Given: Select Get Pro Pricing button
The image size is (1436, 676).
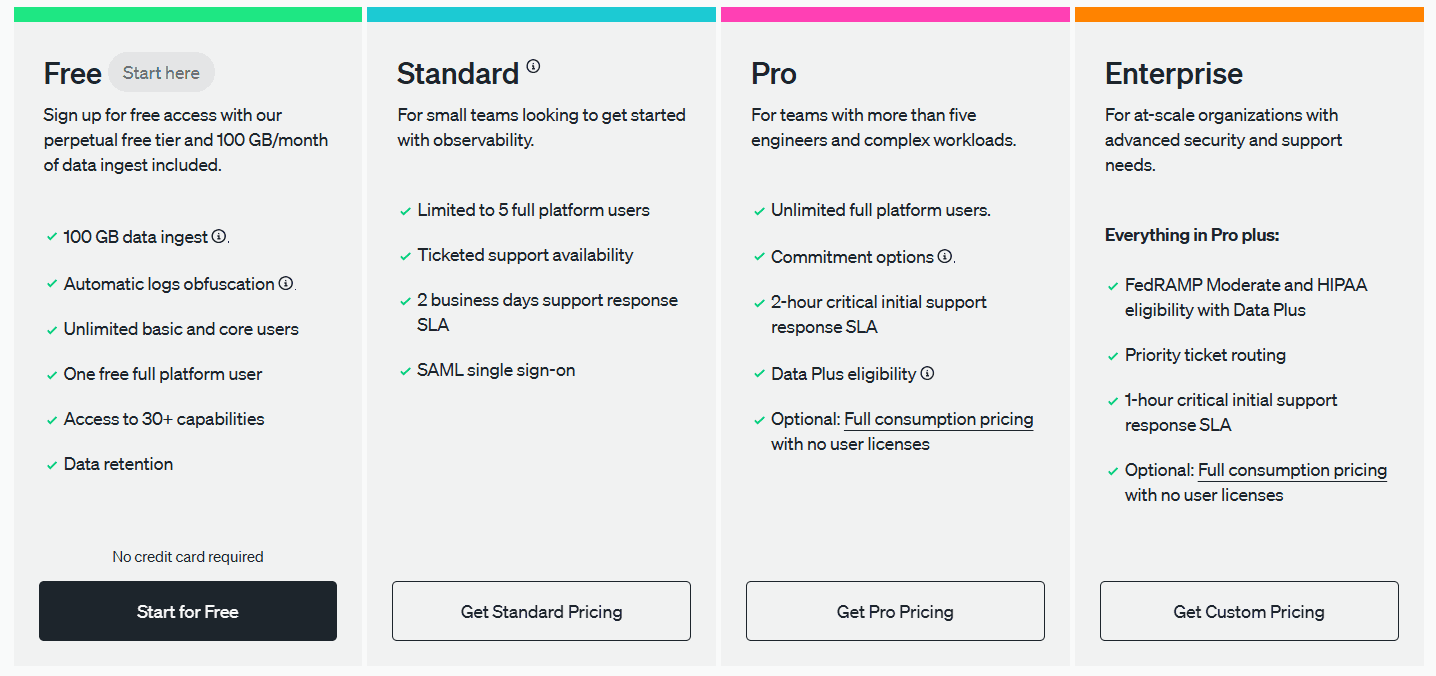Looking at the screenshot, I should coord(895,611).
